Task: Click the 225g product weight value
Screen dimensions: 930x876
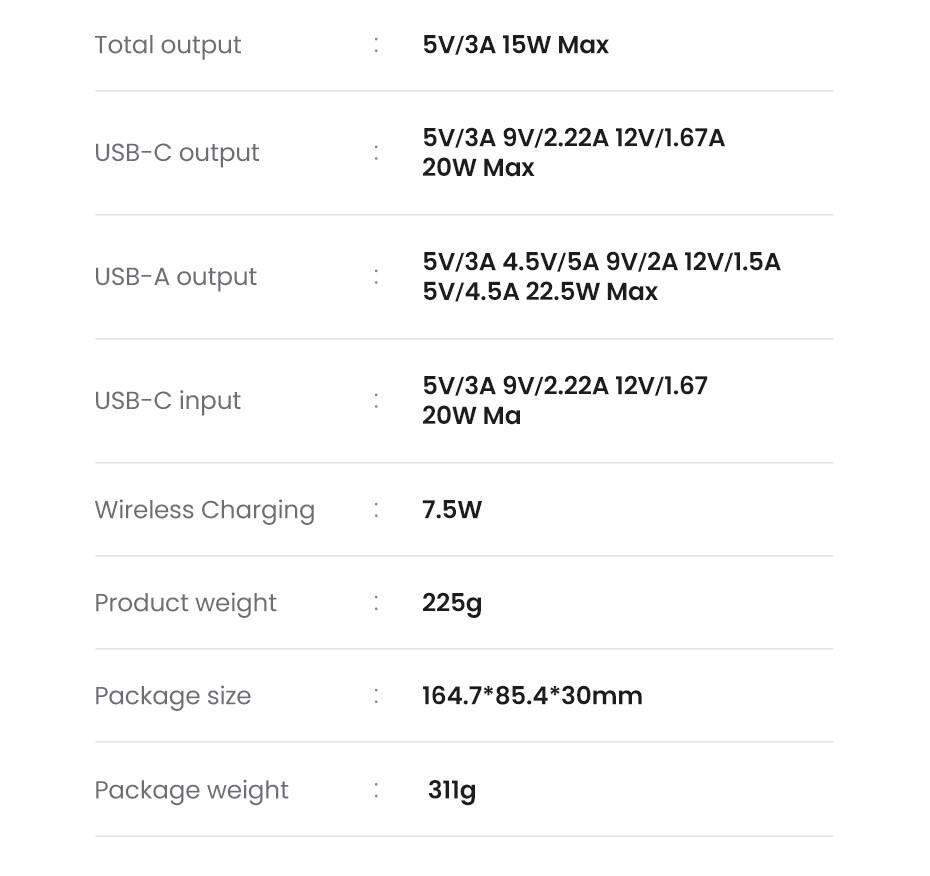Action: [452, 604]
